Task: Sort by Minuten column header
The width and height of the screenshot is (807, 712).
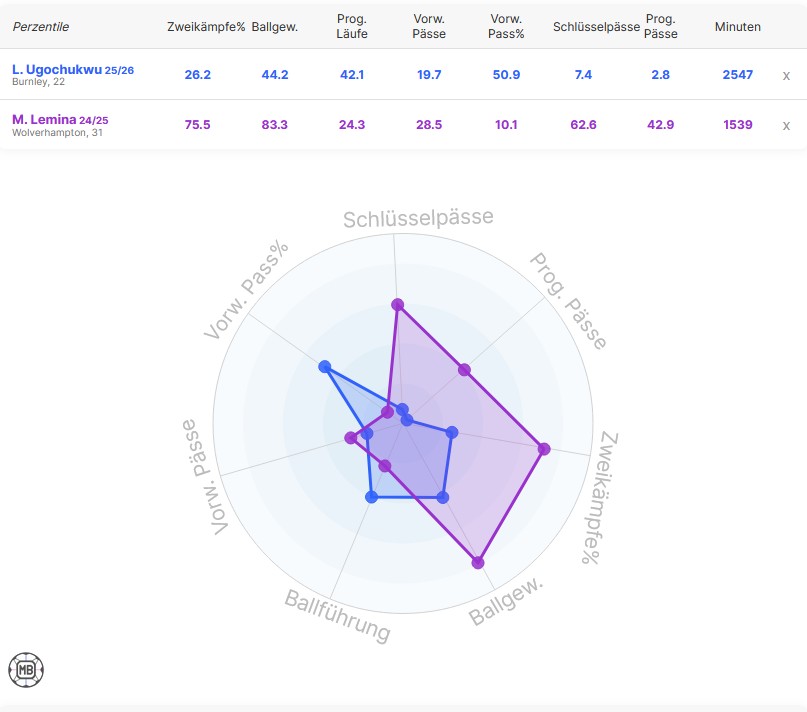Action: tap(738, 27)
